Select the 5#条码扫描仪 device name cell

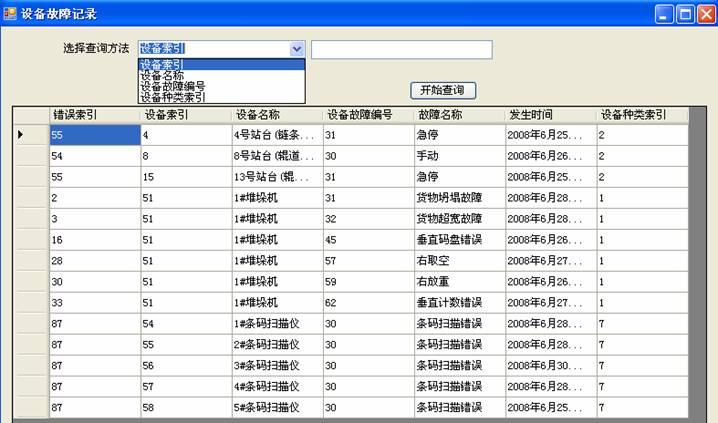point(275,407)
